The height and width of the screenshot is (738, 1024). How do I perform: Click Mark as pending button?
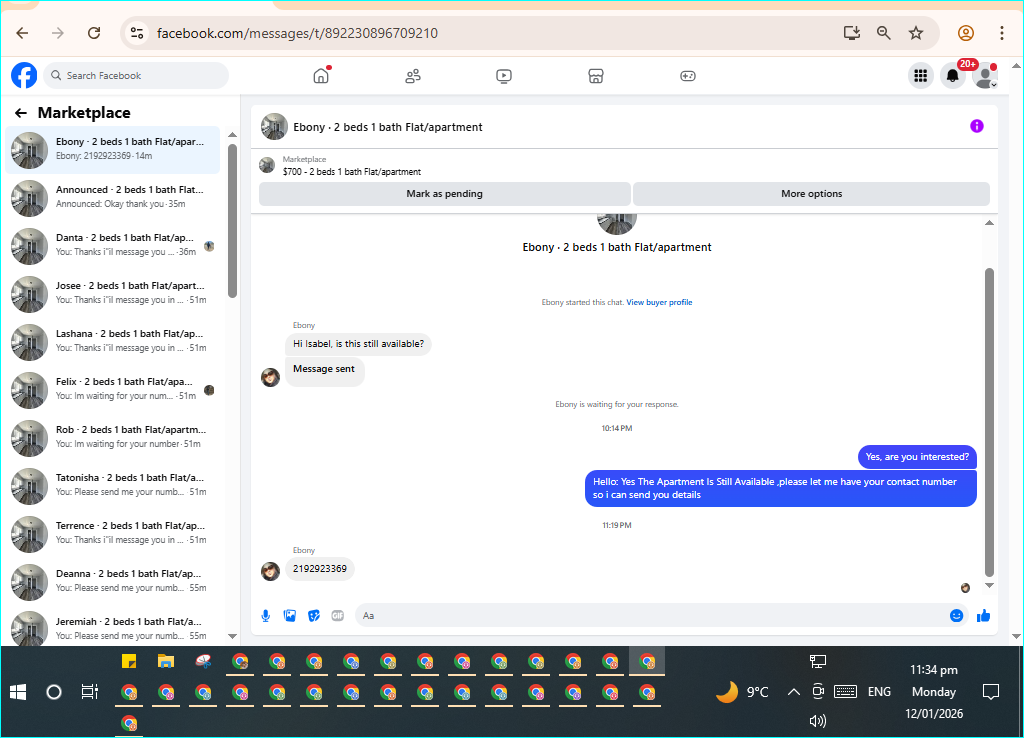[x=445, y=194]
